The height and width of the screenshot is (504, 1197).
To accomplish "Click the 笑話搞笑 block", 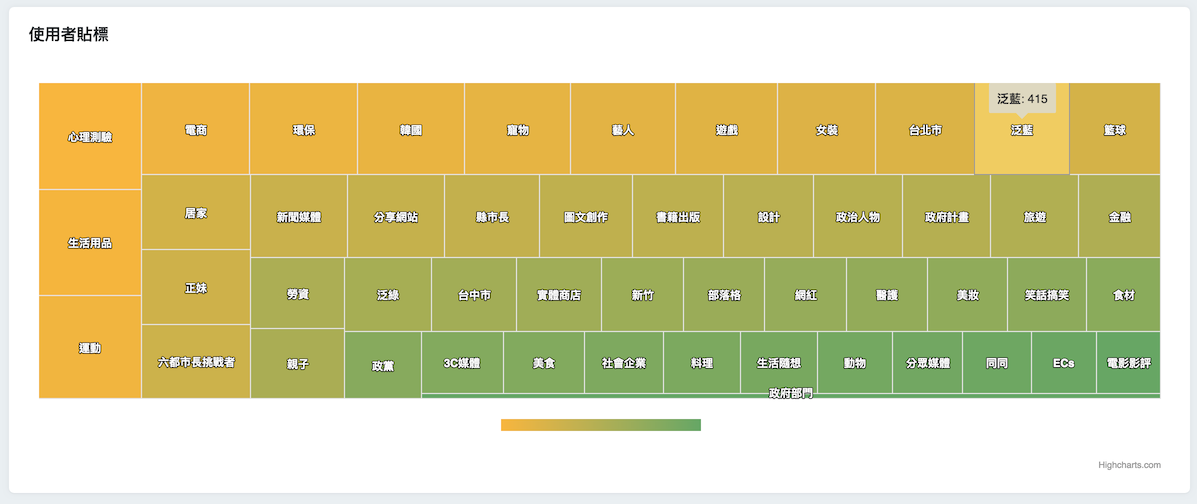I will click(1047, 295).
